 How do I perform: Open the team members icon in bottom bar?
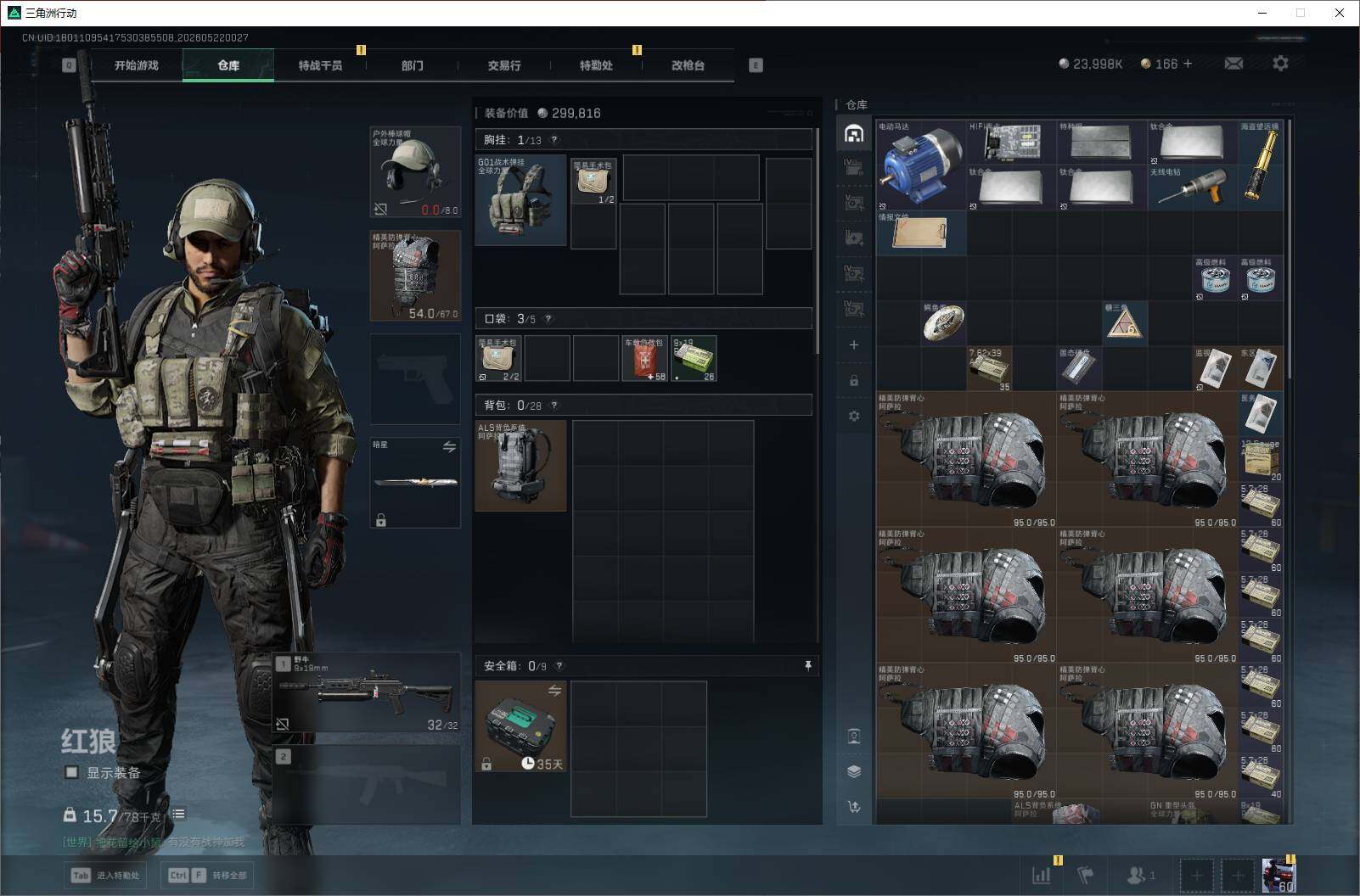1140,875
